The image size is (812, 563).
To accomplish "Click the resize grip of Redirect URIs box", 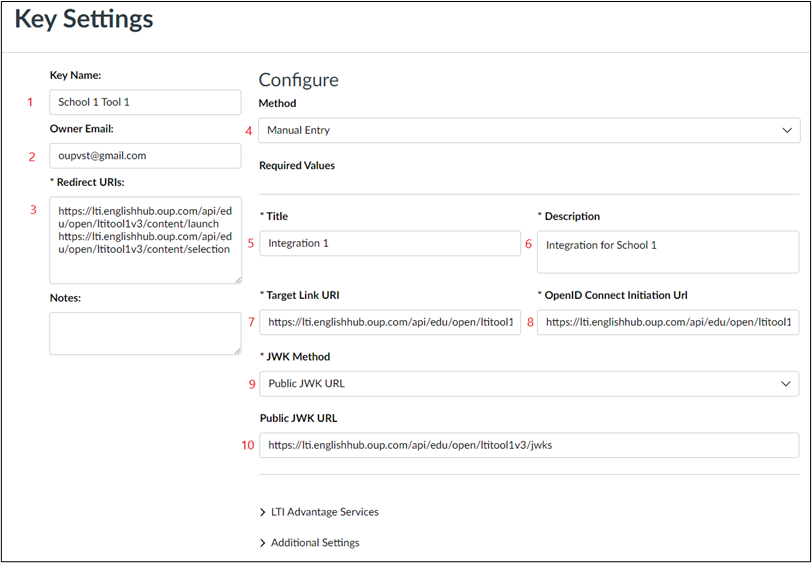I will 238,280.
